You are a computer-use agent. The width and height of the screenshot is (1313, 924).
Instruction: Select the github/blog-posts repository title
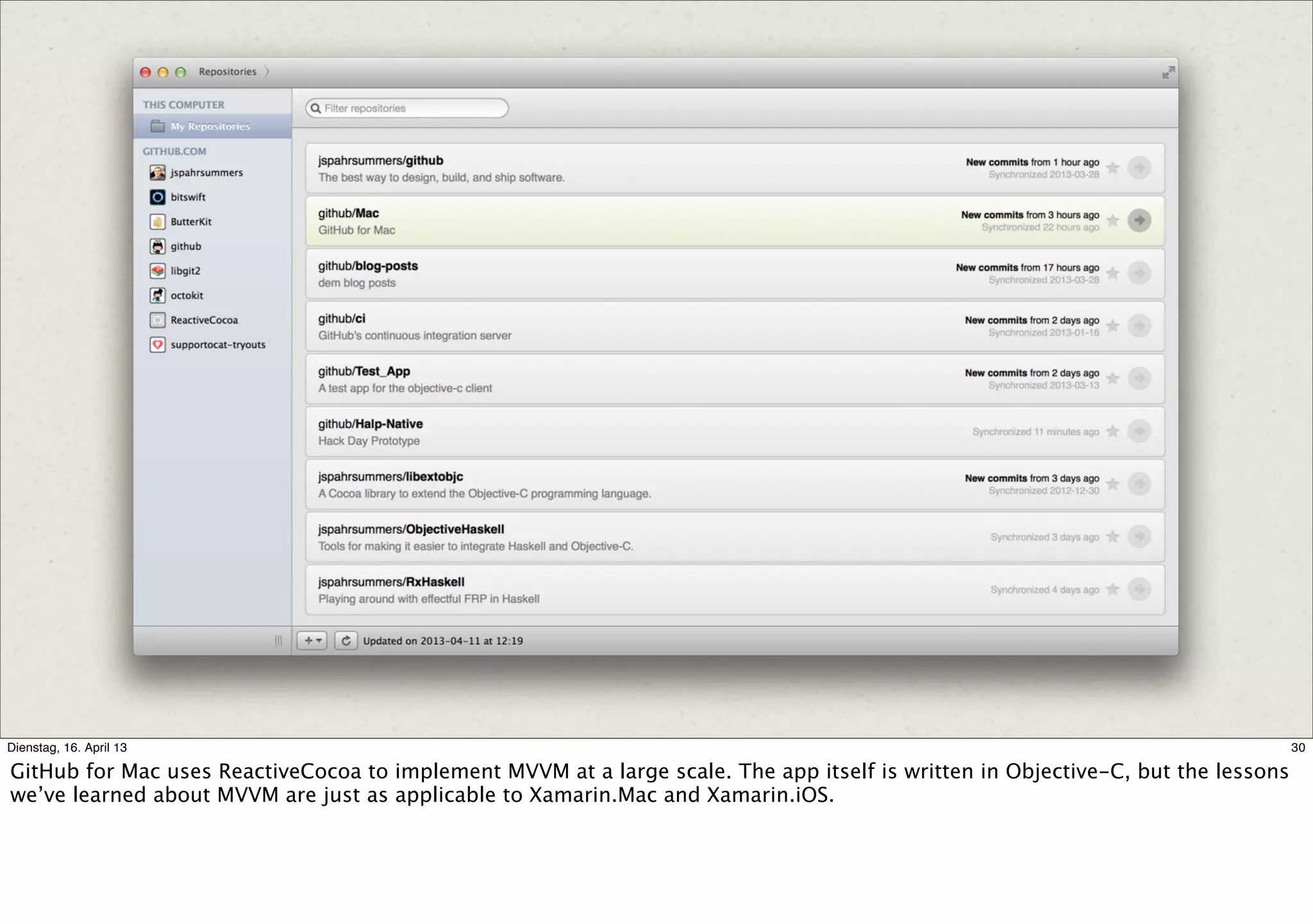pyautogui.click(x=368, y=266)
